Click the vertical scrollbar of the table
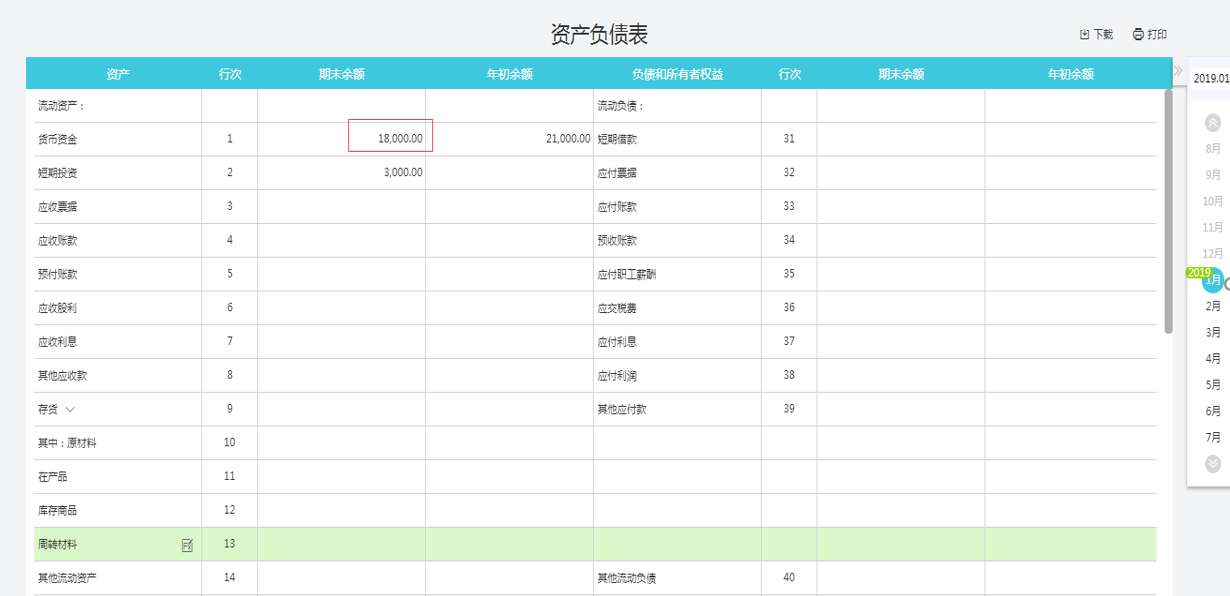The width and height of the screenshot is (1230, 596). pyautogui.click(x=1168, y=211)
